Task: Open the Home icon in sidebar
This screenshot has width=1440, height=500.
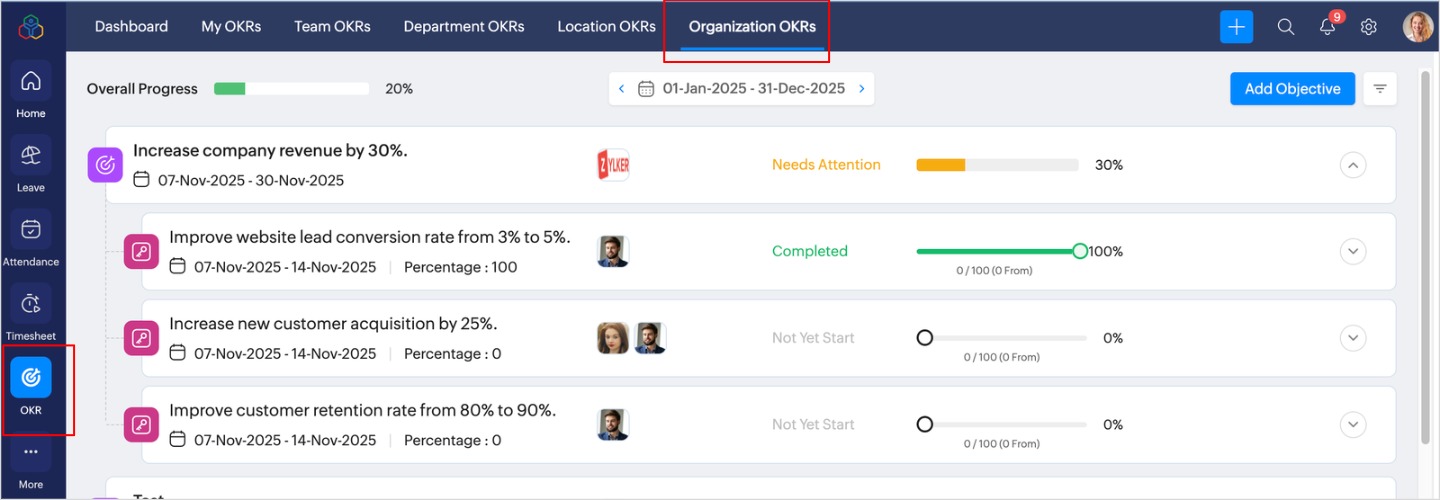Action: click(31, 81)
